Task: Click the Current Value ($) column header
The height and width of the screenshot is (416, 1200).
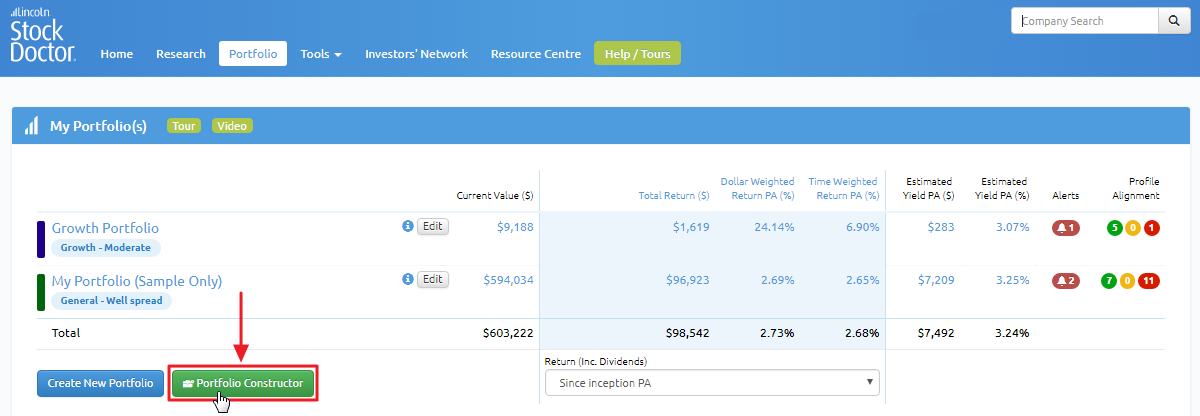Action: [494, 195]
